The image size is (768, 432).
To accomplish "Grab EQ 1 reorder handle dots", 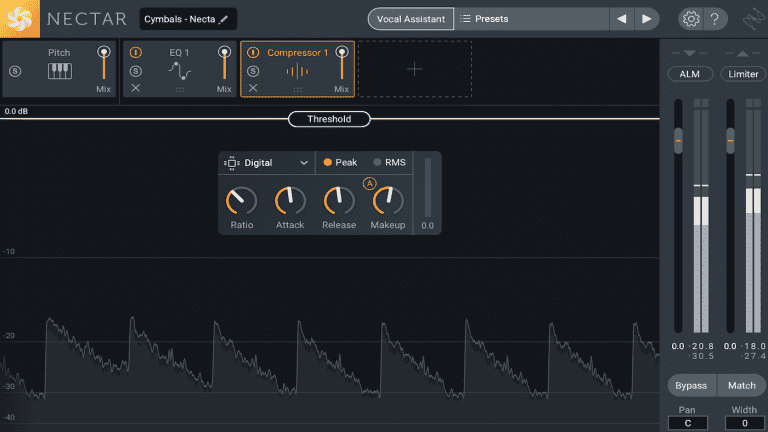I will [x=180, y=90].
